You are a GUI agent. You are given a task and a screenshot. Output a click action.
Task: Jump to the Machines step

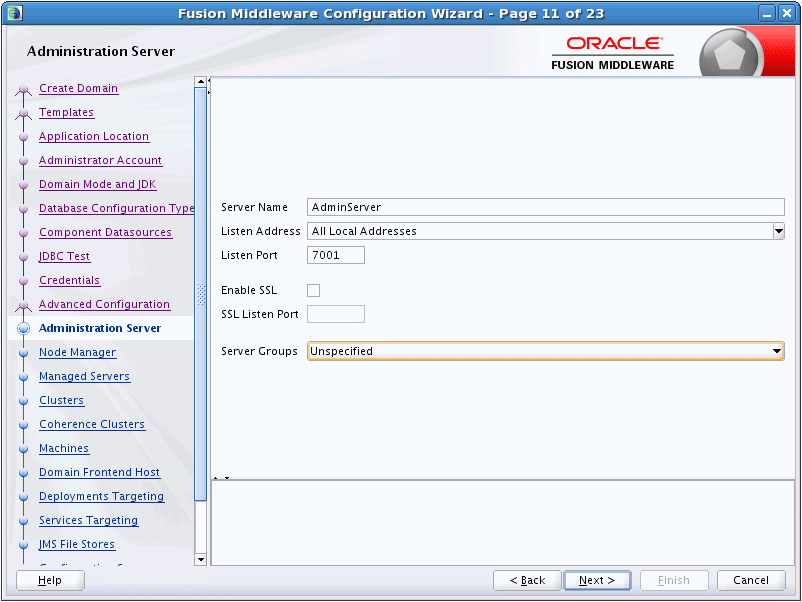click(x=64, y=449)
